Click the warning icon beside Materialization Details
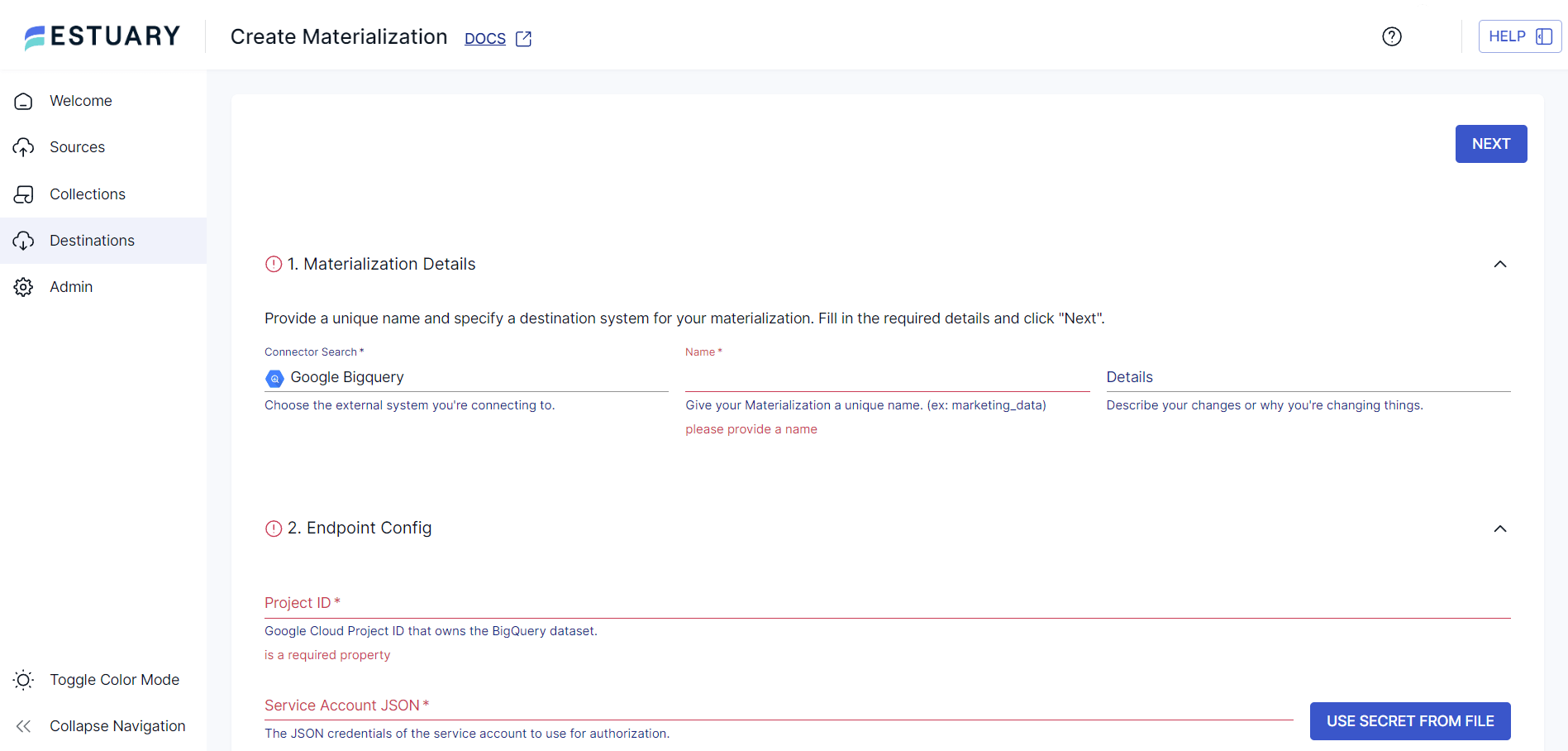1568x751 pixels. click(x=274, y=264)
